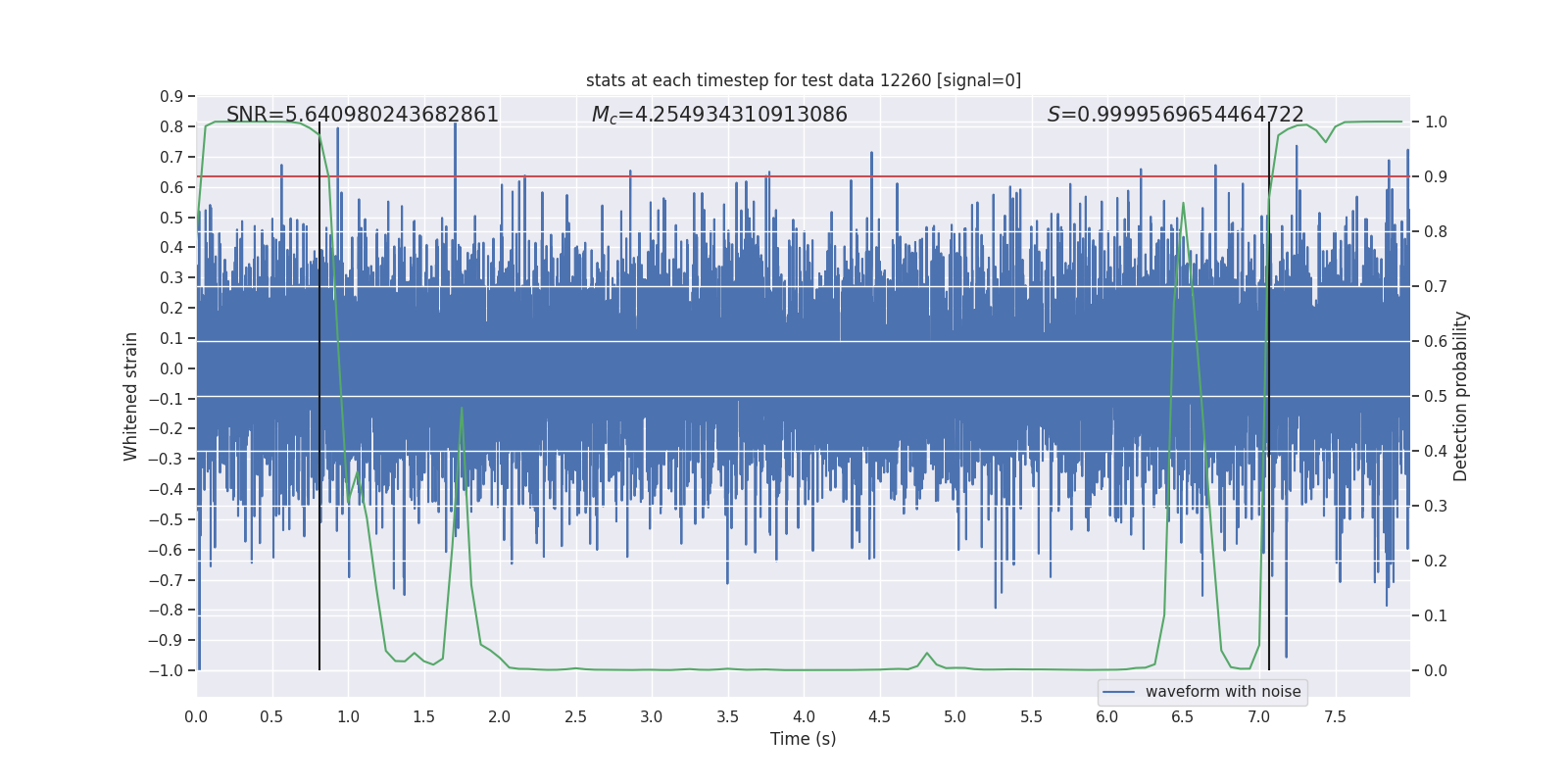Screen dimensions: 1568x784
Task: Click the 1.5 tick label on the time axis
Action: (423, 716)
